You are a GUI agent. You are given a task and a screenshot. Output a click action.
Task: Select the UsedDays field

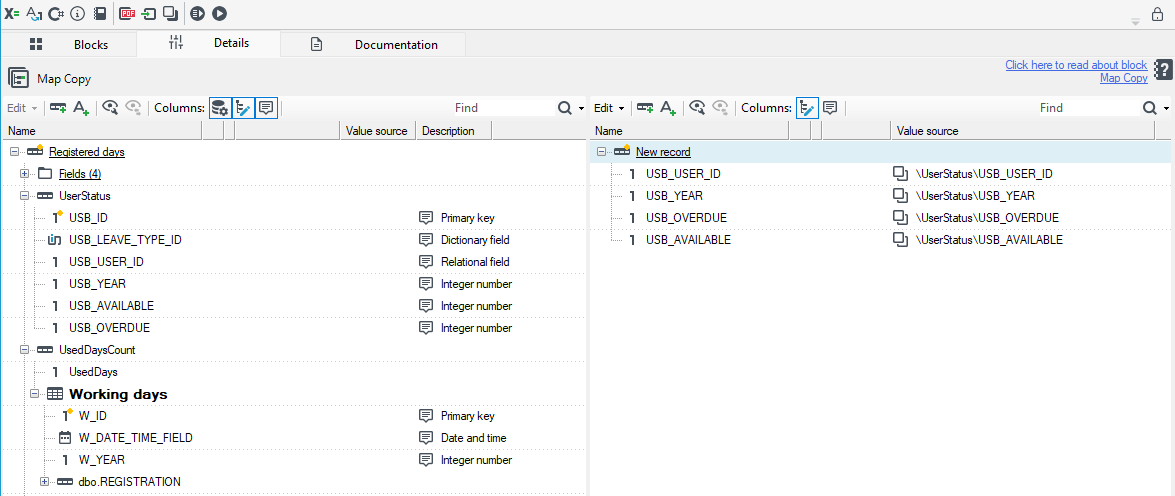point(93,372)
